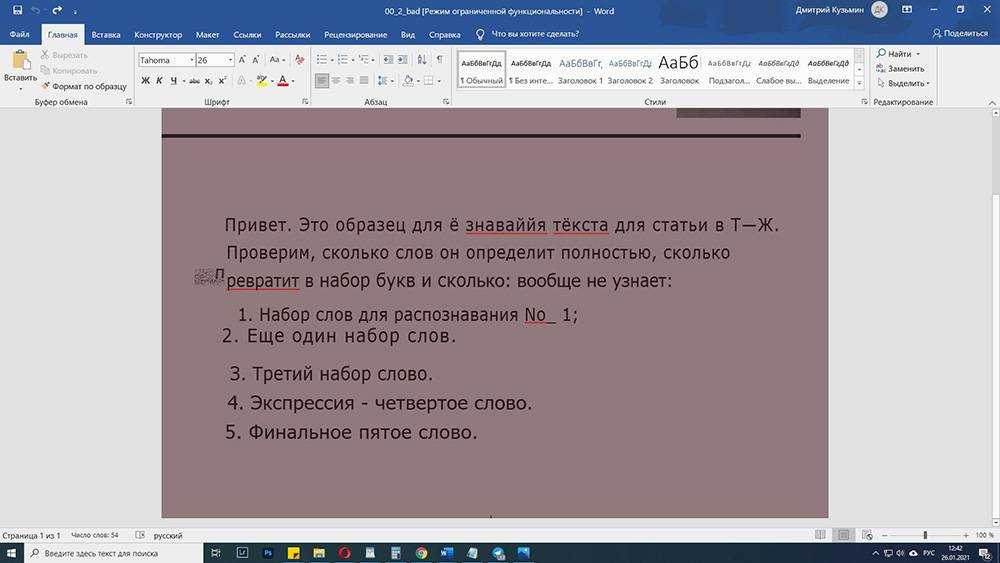Center-align the paragraph text
This screenshot has width=1000, height=563.
click(336, 81)
